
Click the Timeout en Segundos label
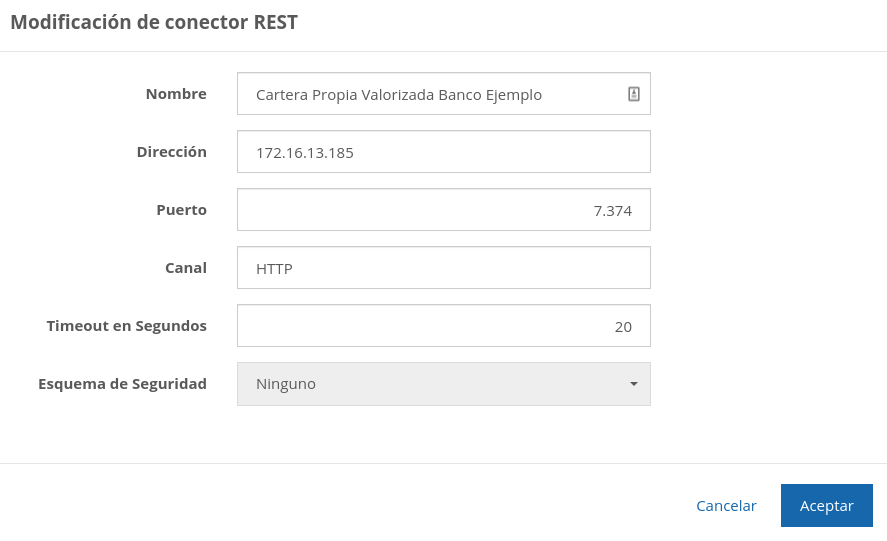click(x=126, y=326)
